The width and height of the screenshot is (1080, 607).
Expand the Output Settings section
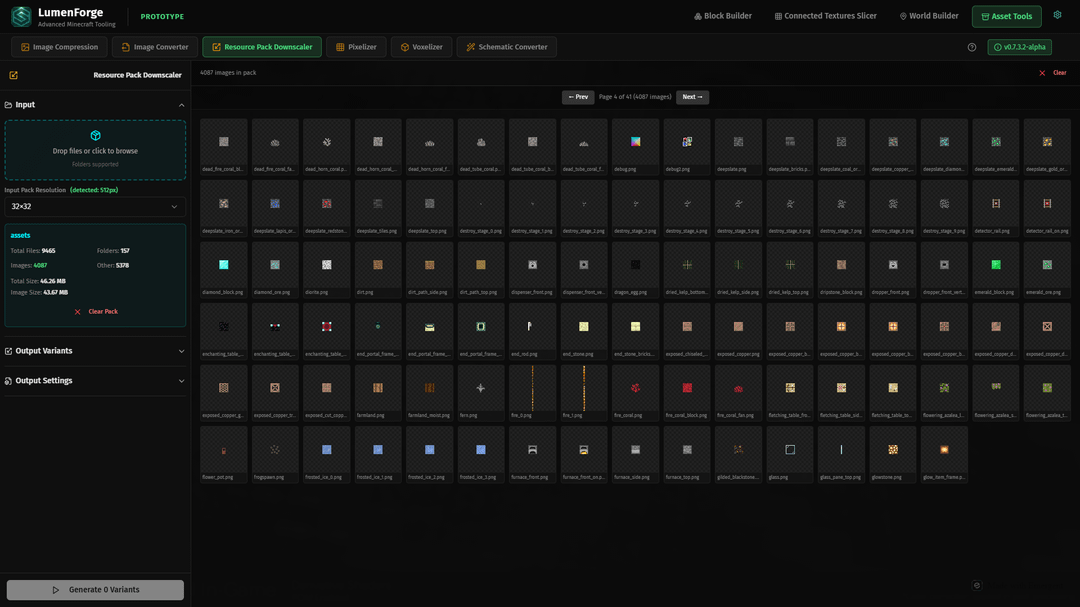[181, 381]
